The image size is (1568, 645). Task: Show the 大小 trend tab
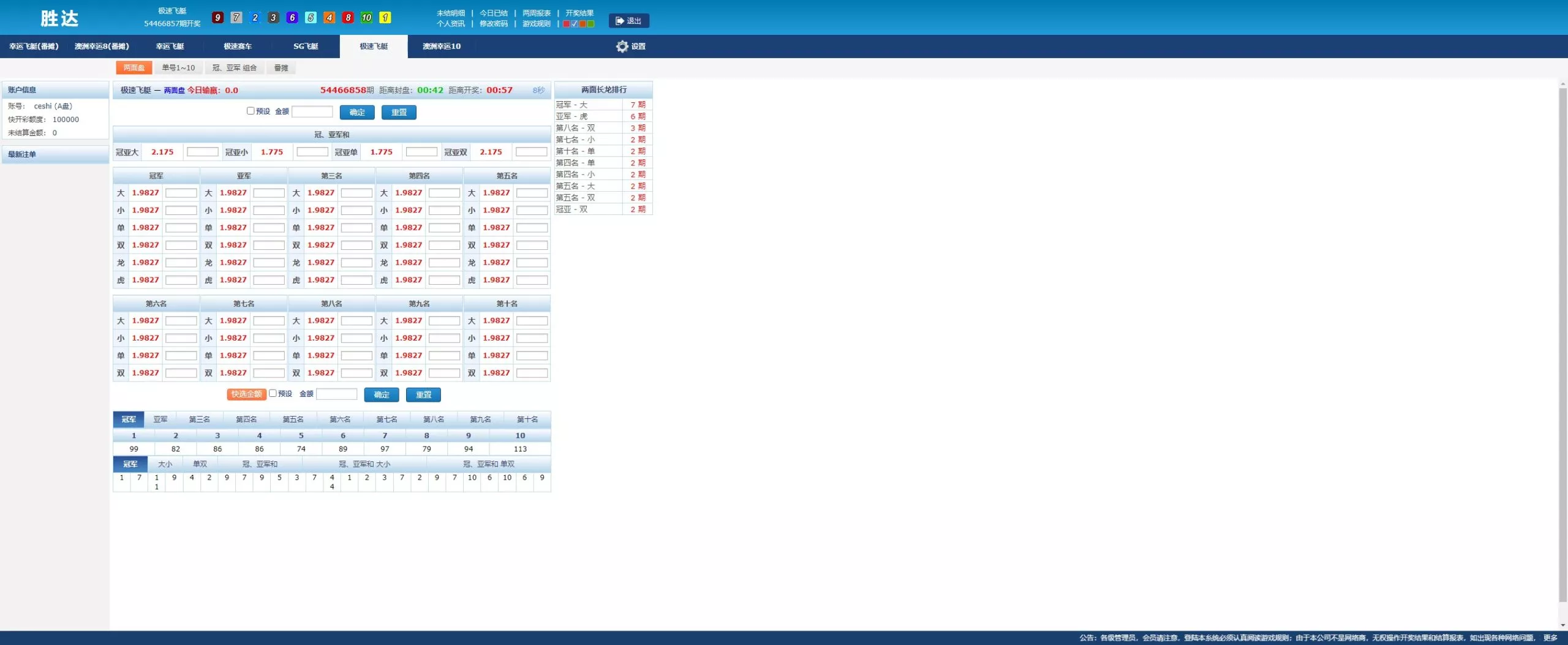click(165, 464)
